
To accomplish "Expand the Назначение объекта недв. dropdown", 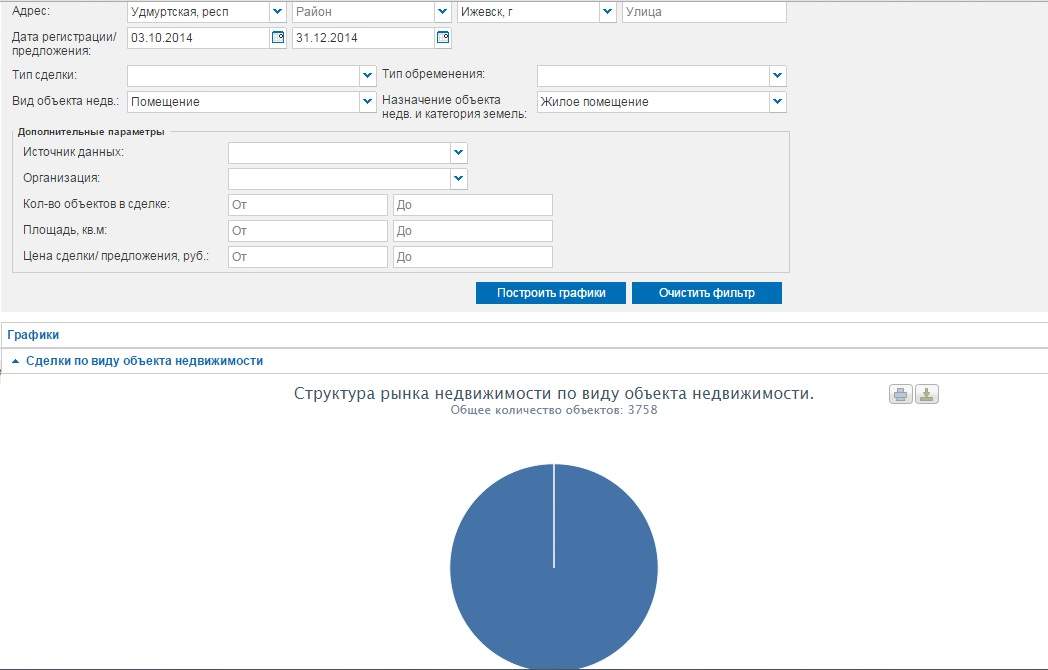I will (x=777, y=102).
